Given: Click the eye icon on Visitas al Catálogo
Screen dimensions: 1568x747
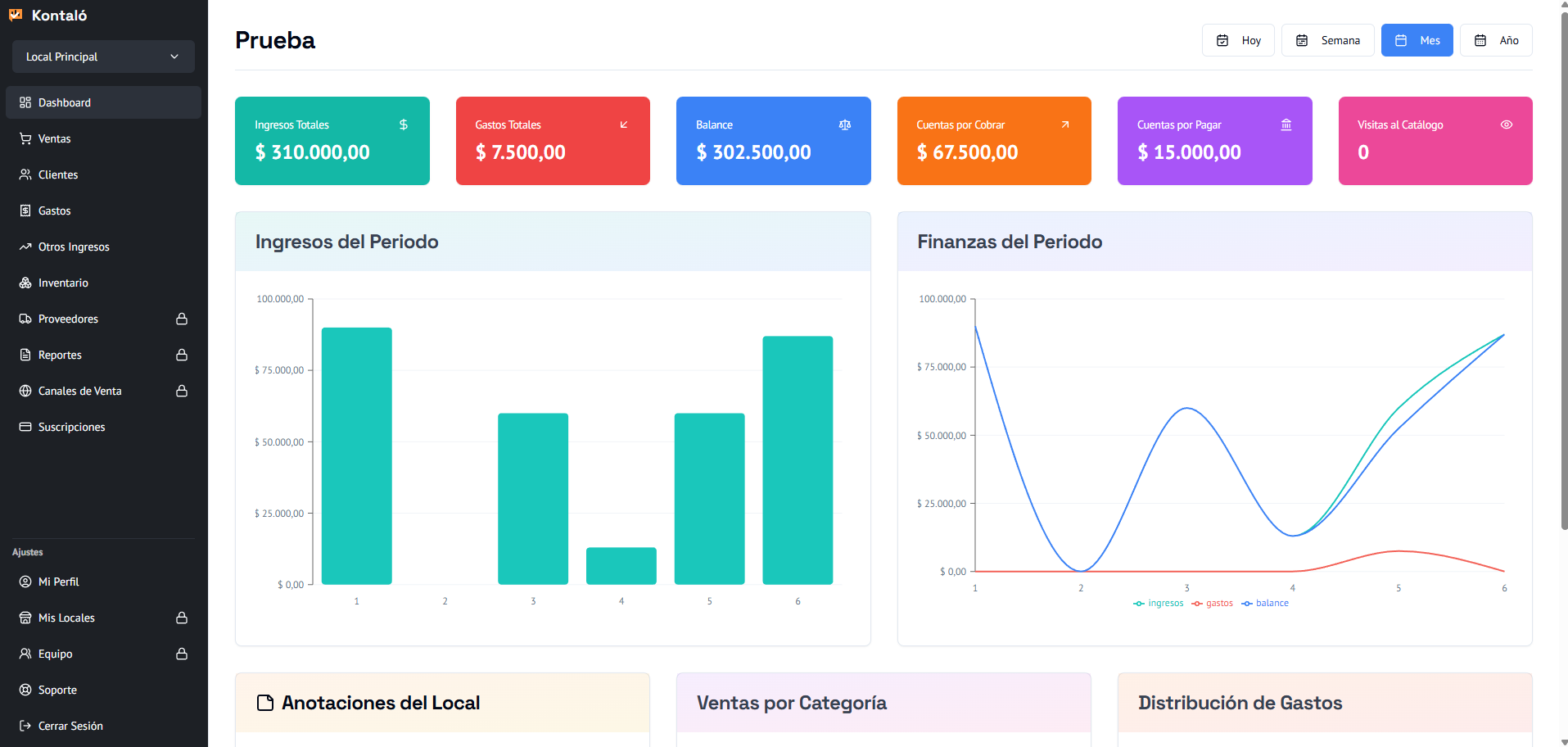Looking at the screenshot, I should (x=1506, y=124).
